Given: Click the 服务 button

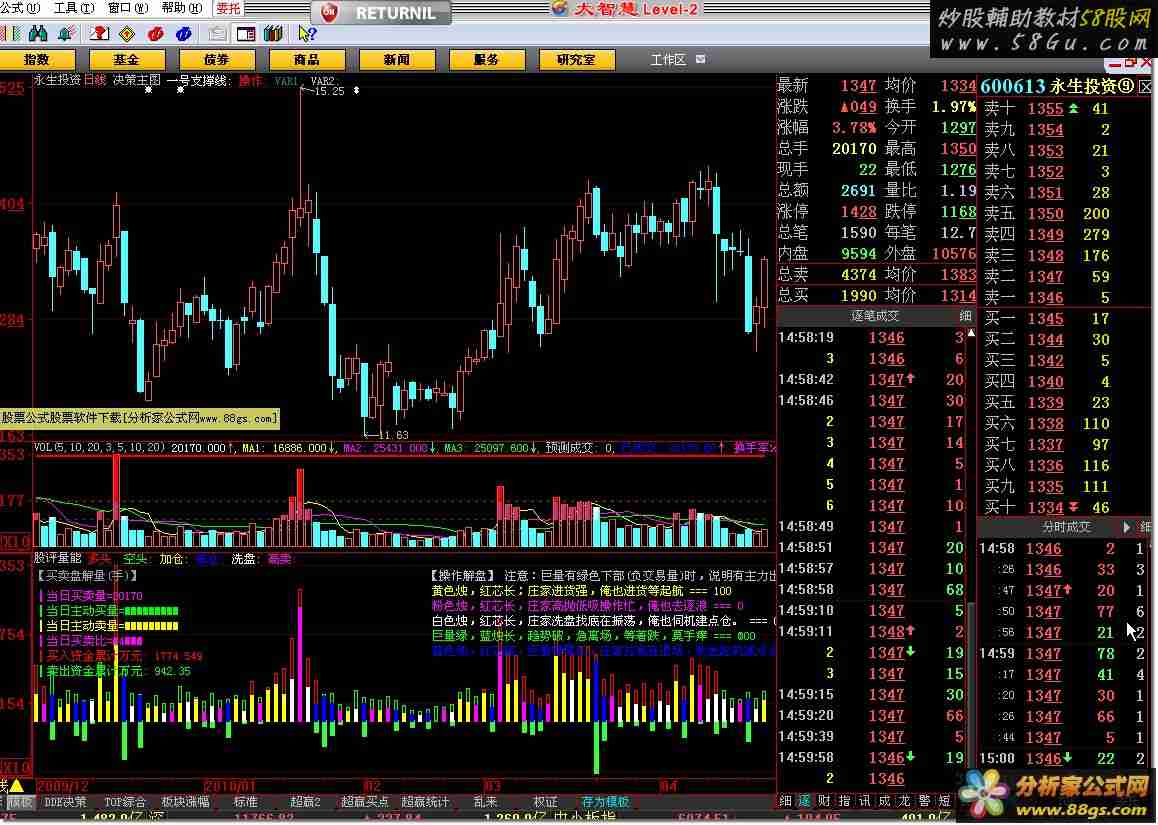Looking at the screenshot, I should [487, 60].
